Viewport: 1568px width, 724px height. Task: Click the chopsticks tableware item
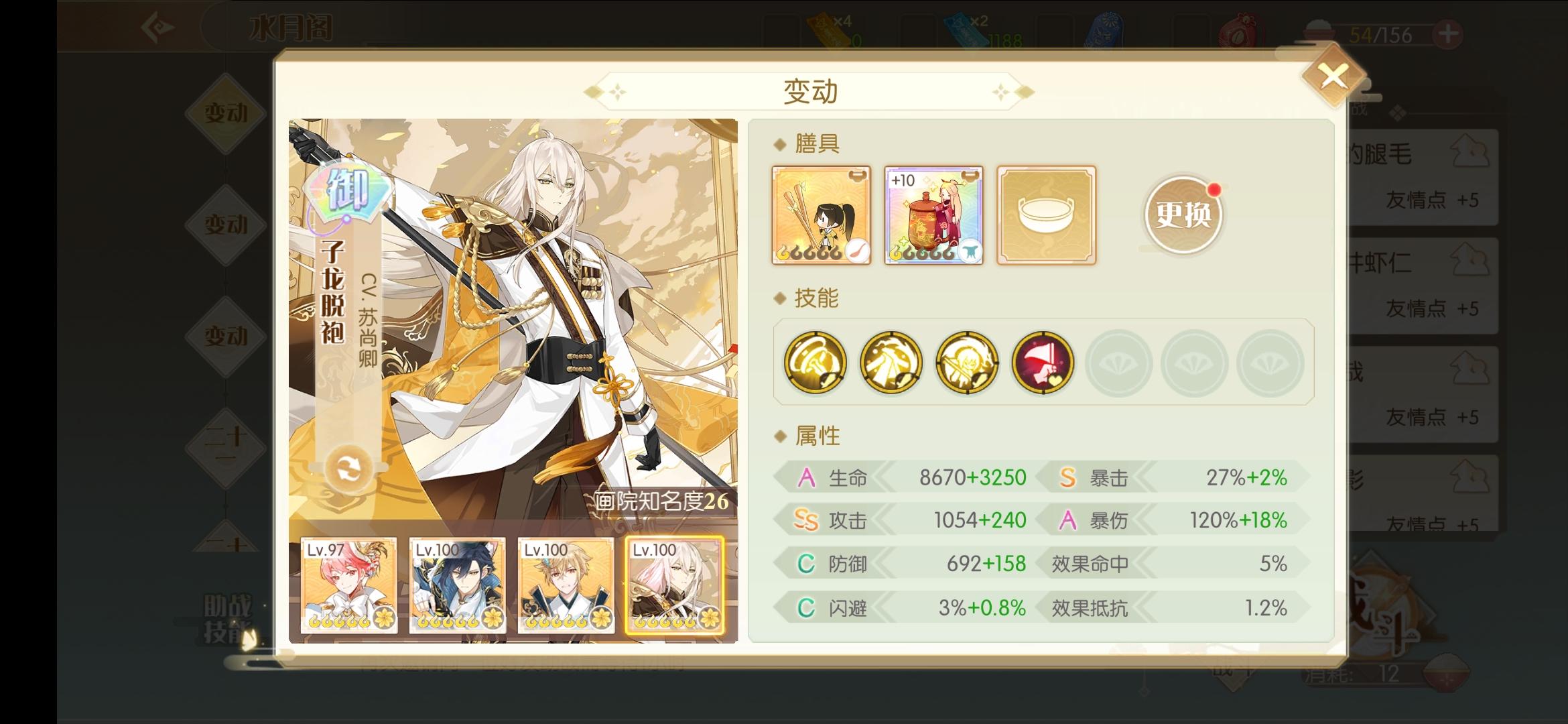click(821, 215)
